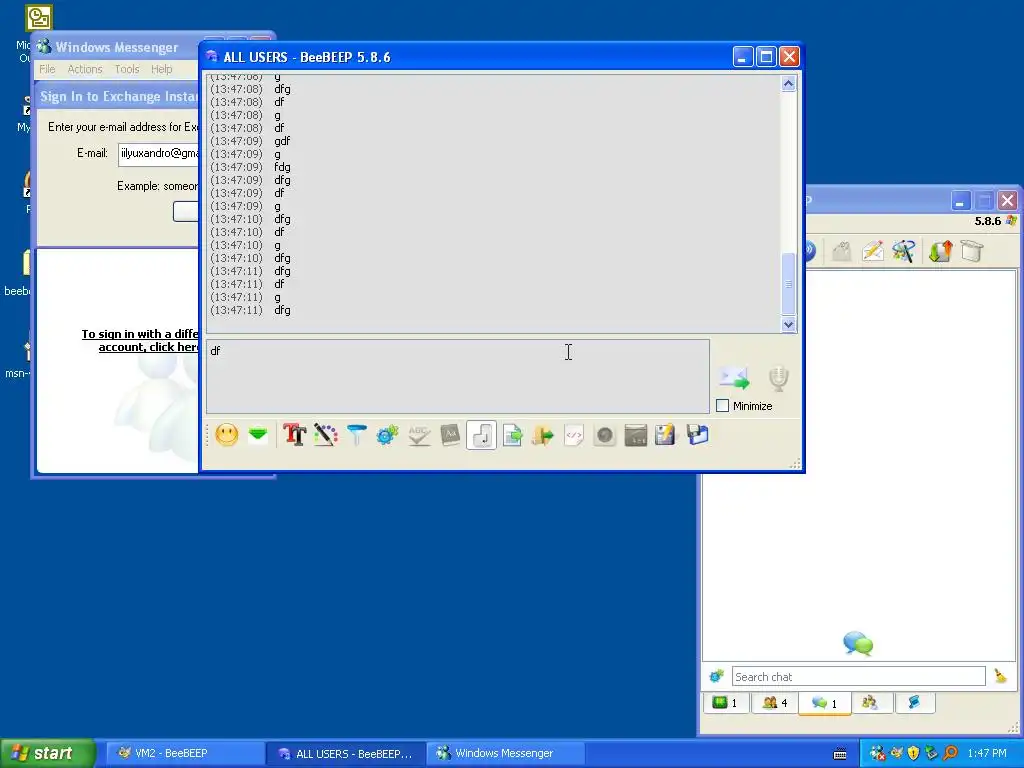Click the yellow security shield tray icon
This screenshot has height=768, width=1024.
point(914,753)
